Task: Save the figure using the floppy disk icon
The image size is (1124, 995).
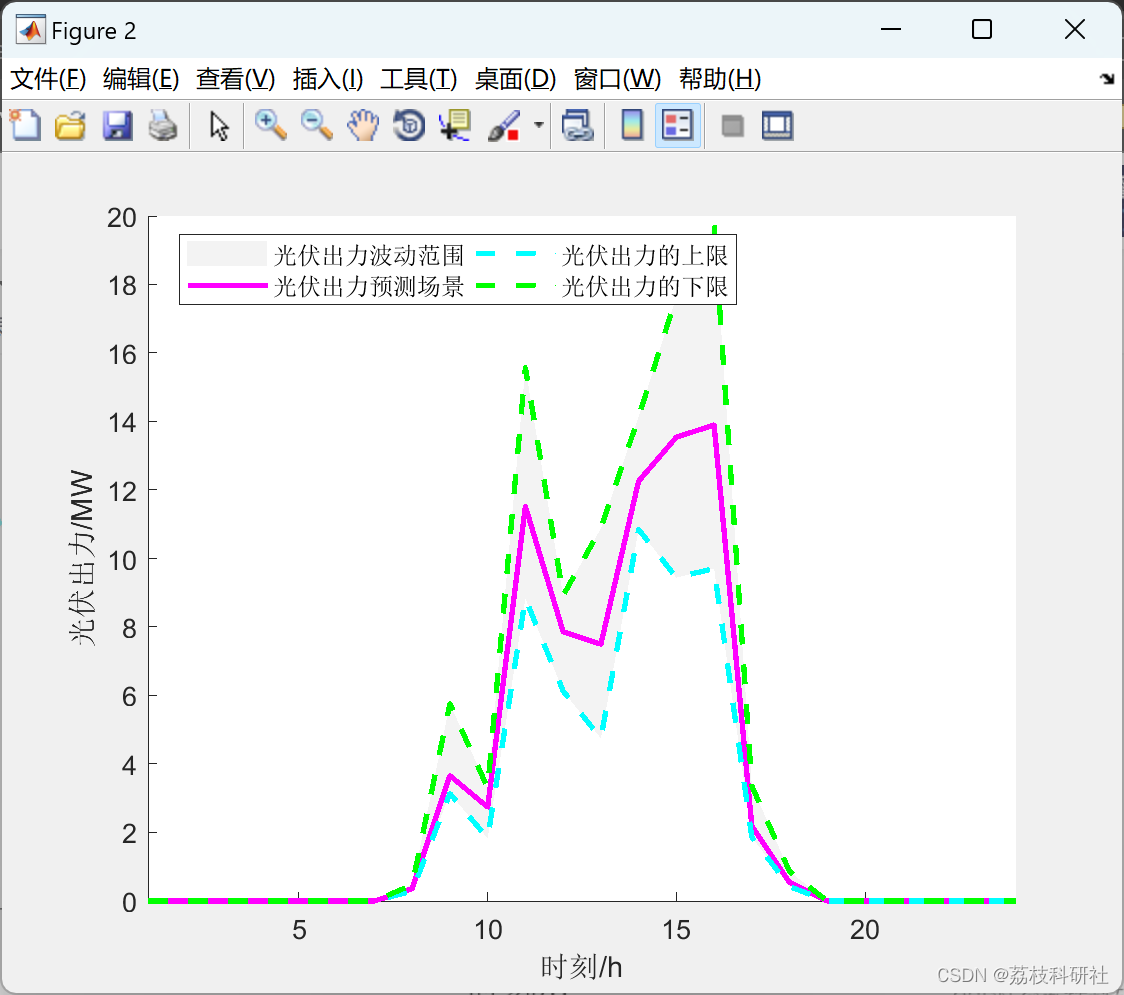Action: click(117, 125)
